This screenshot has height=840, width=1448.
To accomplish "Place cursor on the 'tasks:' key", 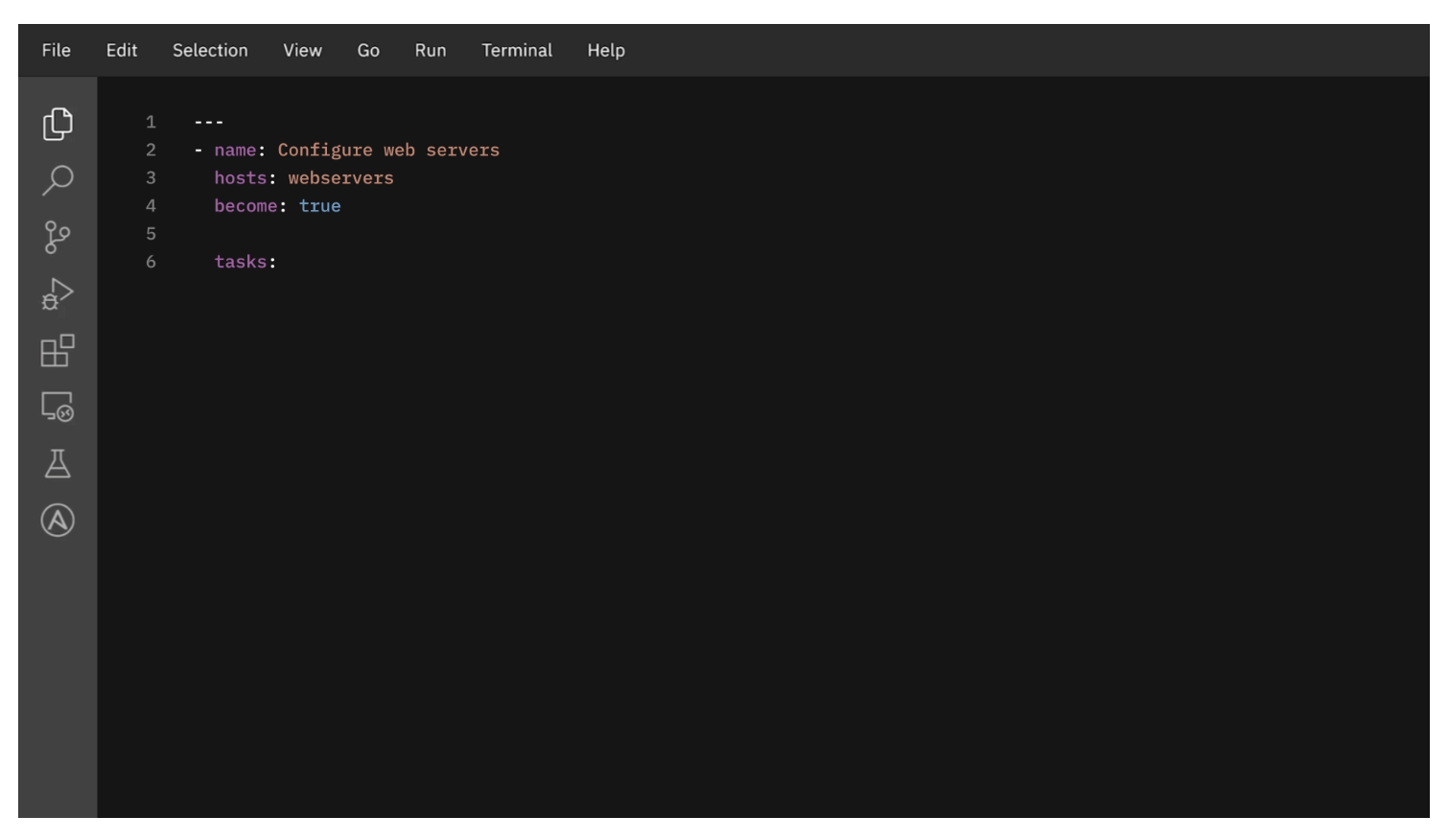I will [241, 262].
